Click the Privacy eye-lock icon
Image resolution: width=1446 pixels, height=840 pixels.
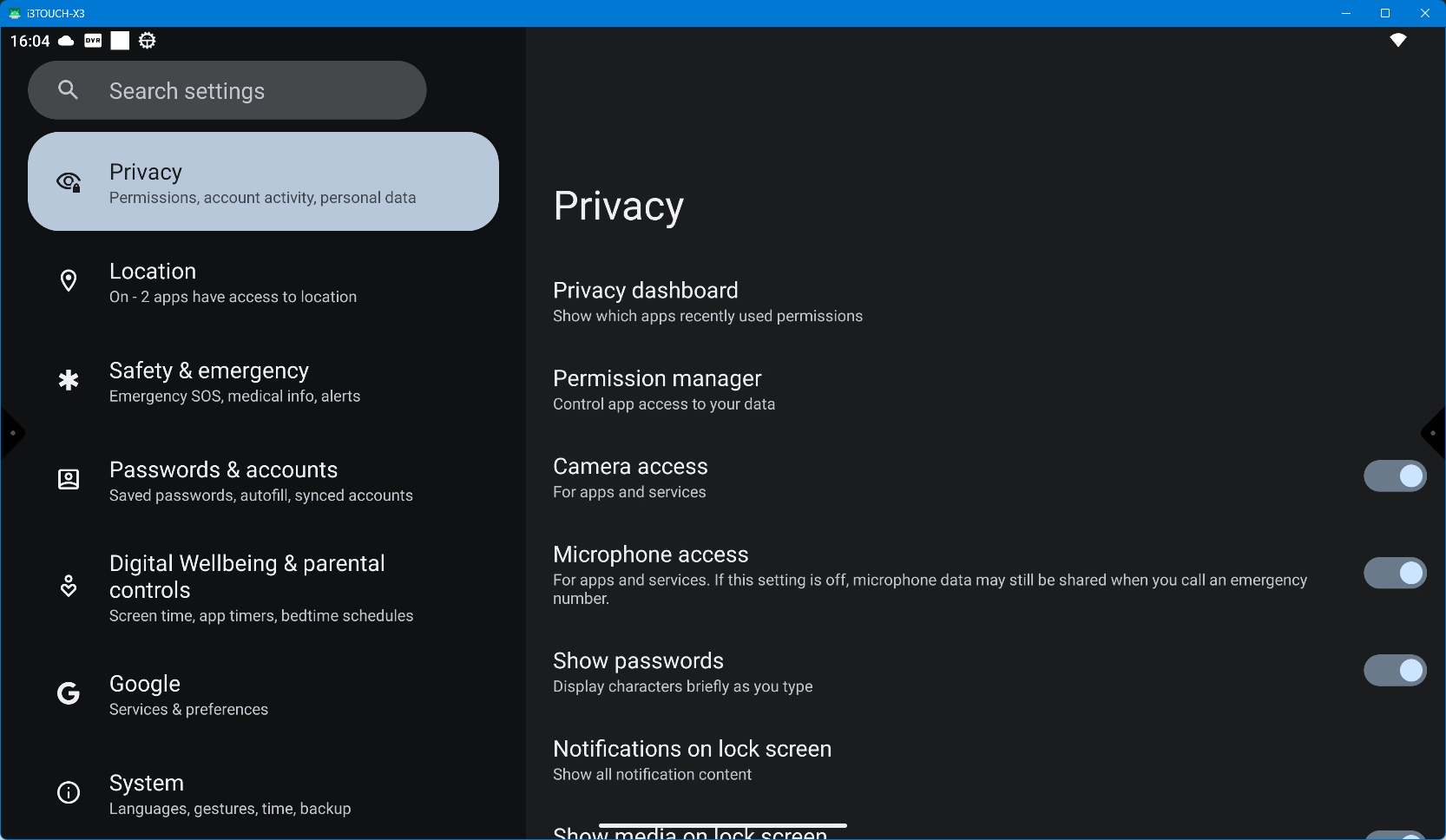click(69, 182)
